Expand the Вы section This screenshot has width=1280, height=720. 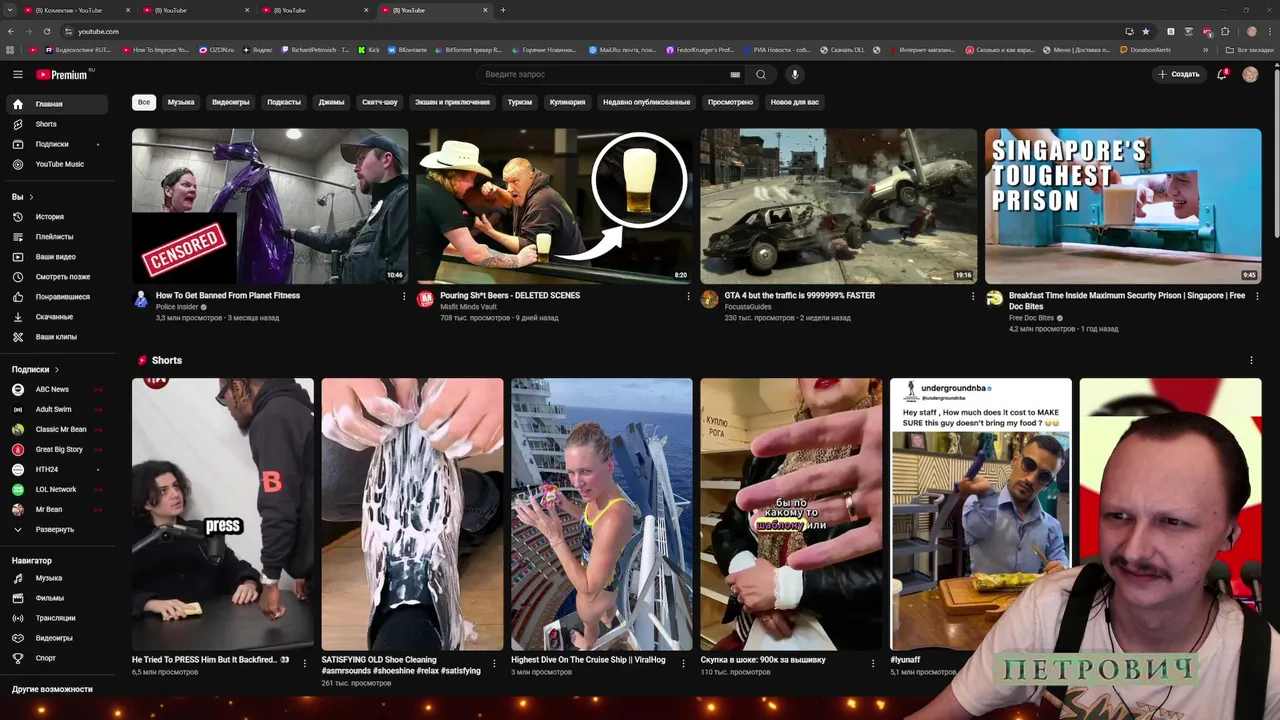coord(23,197)
